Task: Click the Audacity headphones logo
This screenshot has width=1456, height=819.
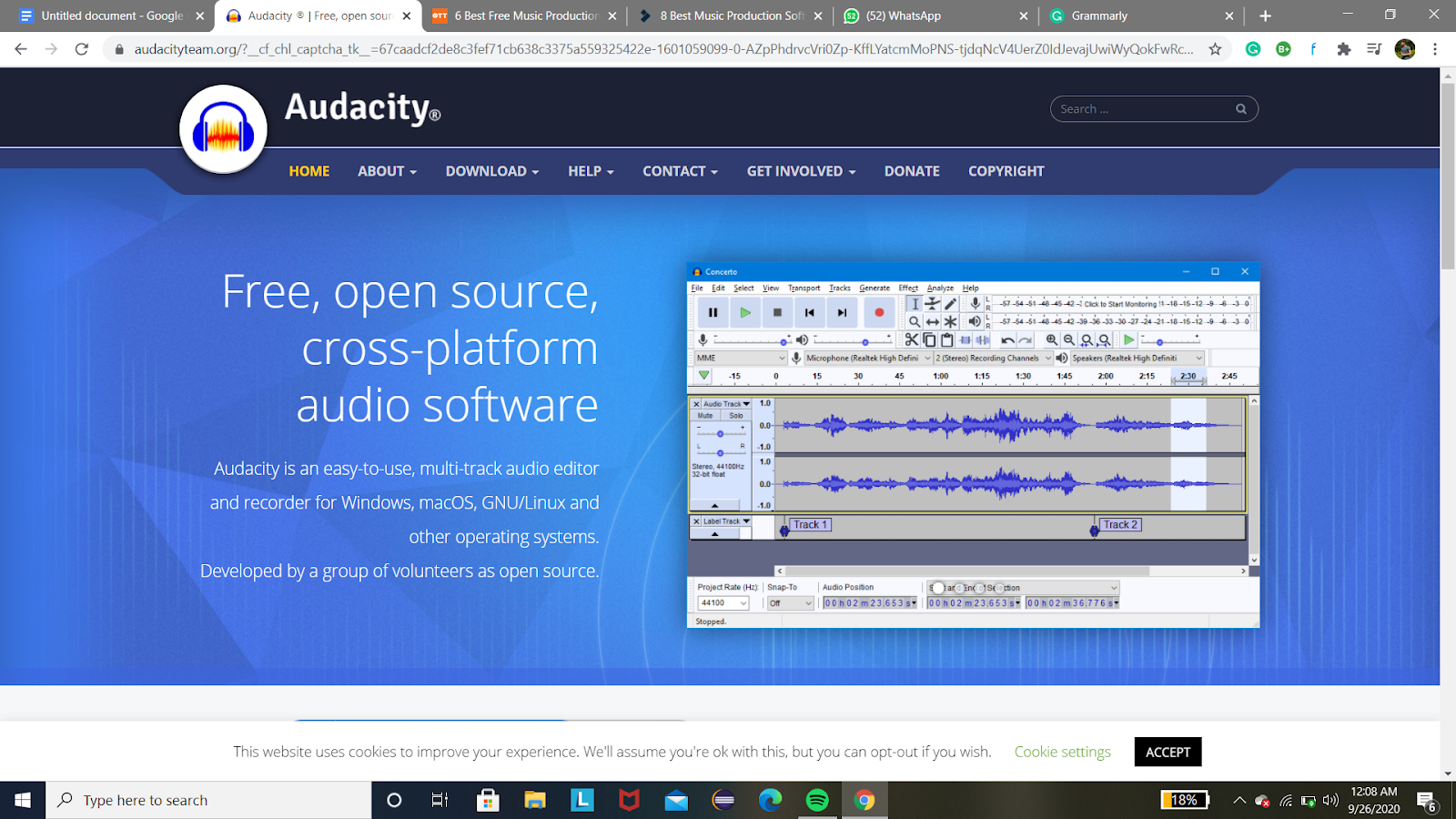Action: click(x=223, y=128)
